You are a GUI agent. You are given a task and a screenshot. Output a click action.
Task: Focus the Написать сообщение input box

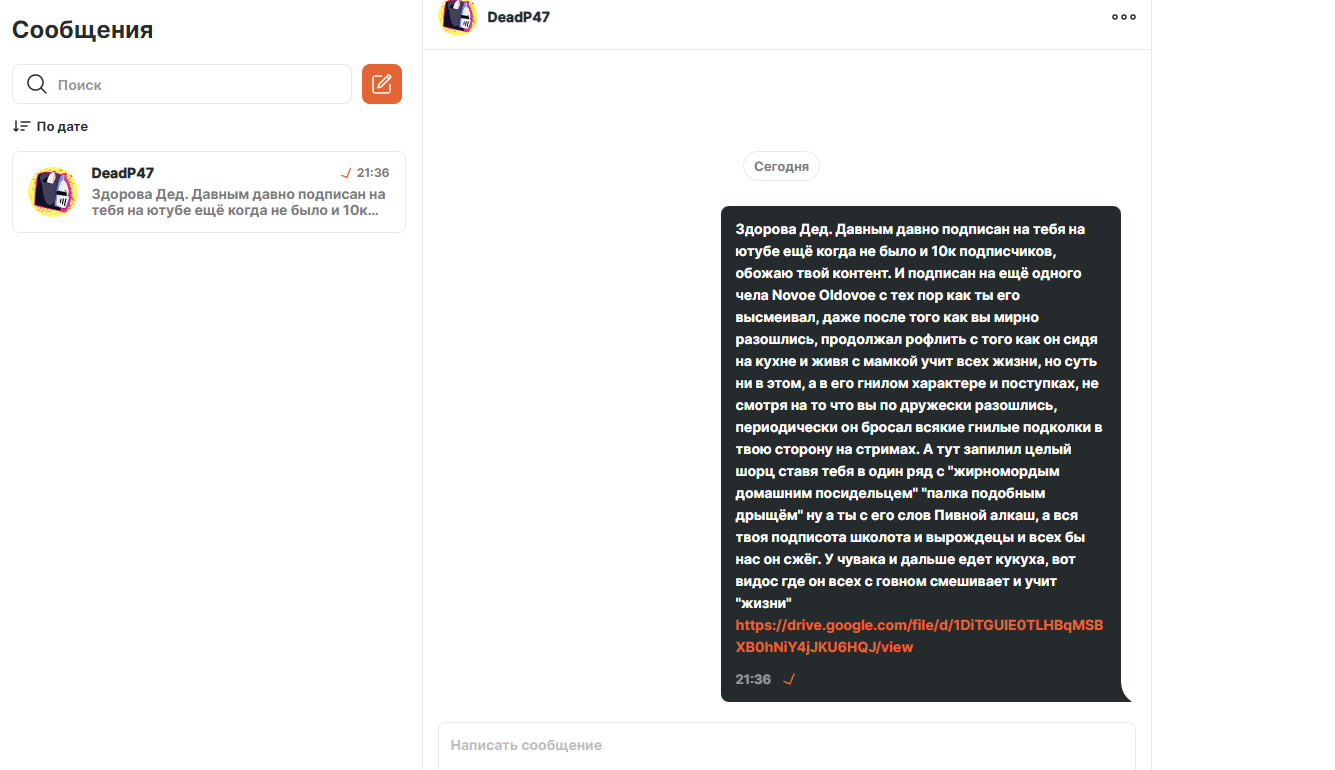click(787, 746)
